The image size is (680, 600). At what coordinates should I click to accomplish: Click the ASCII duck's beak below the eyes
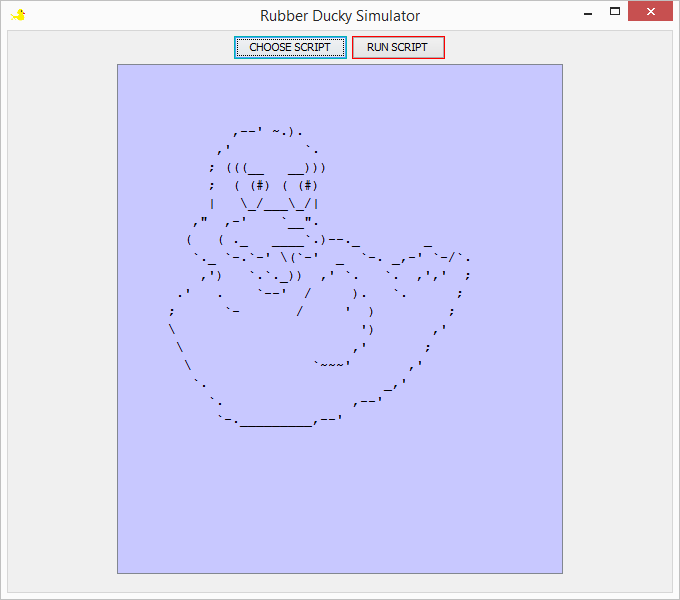(x=275, y=205)
